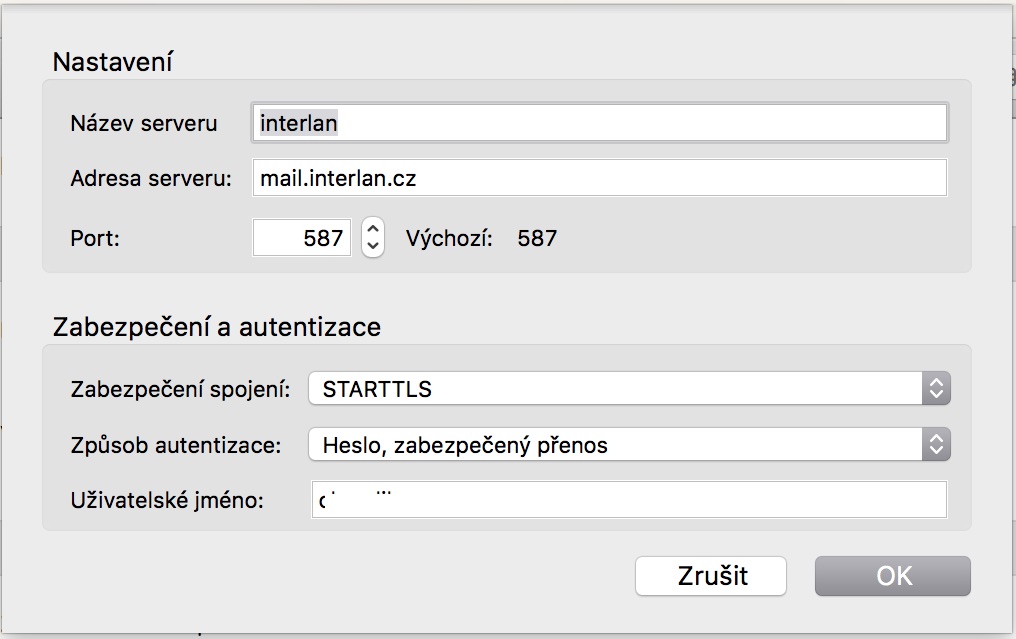Cancel the dialog with Zrušit

coord(711,575)
